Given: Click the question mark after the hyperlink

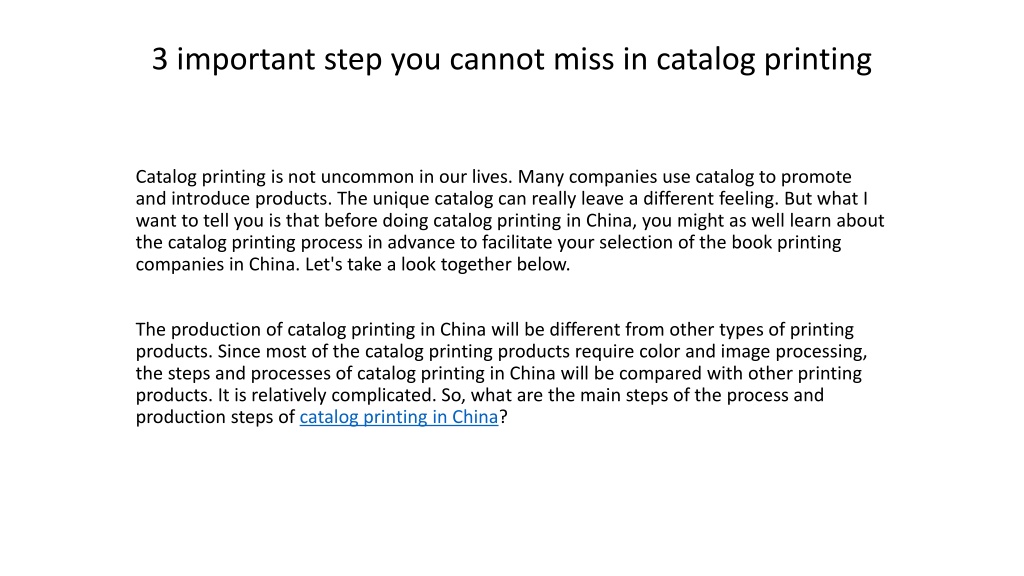Looking at the screenshot, I should pyautogui.click(x=504, y=417).
